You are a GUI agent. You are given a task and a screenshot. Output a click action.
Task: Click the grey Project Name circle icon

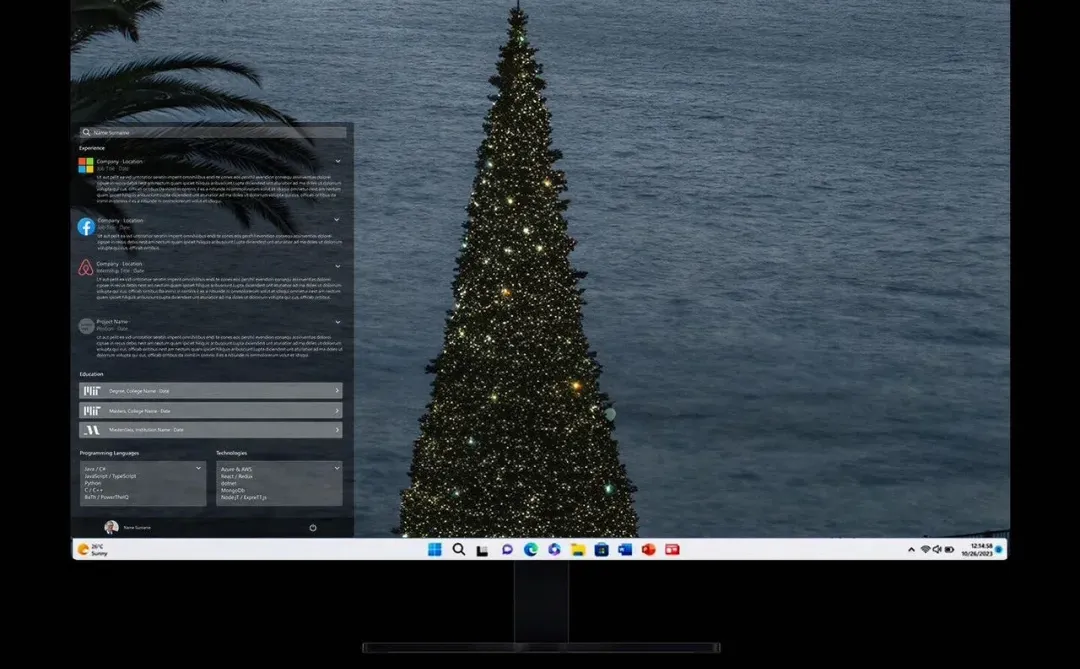coord(86,327)
